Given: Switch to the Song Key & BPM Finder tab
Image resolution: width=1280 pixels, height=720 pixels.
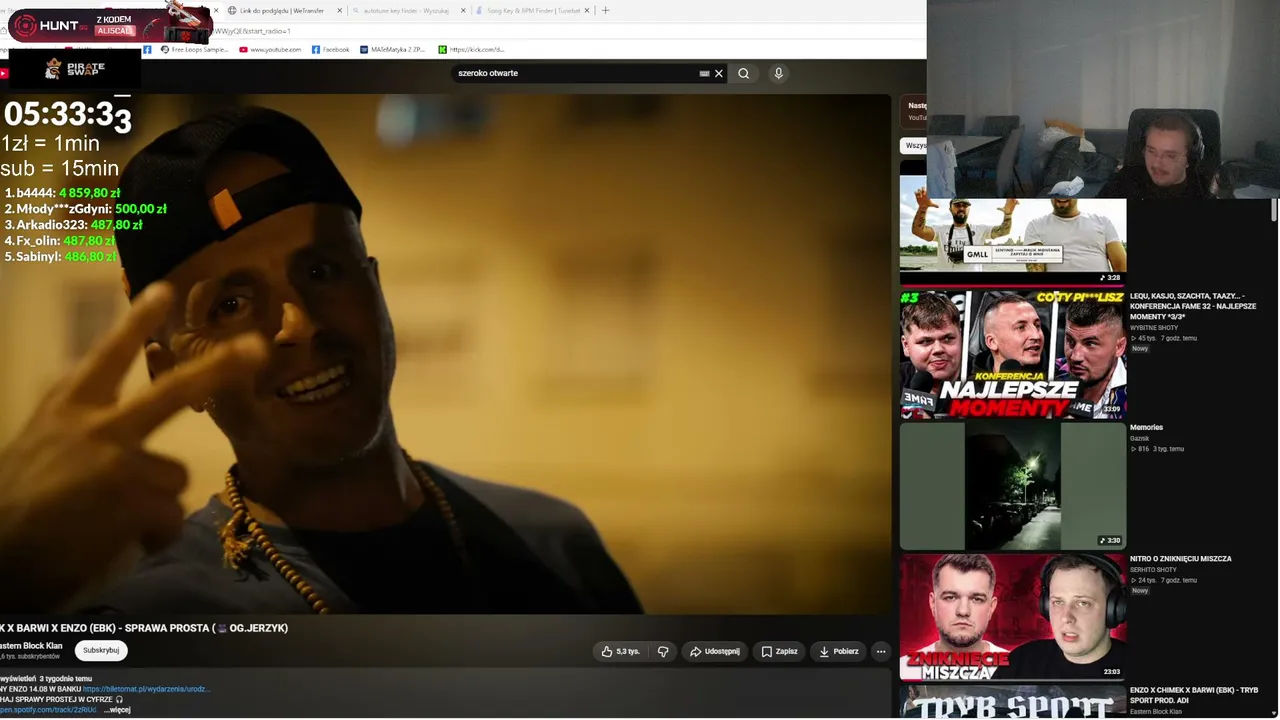Looking at the screenshot, I should 533,11.
